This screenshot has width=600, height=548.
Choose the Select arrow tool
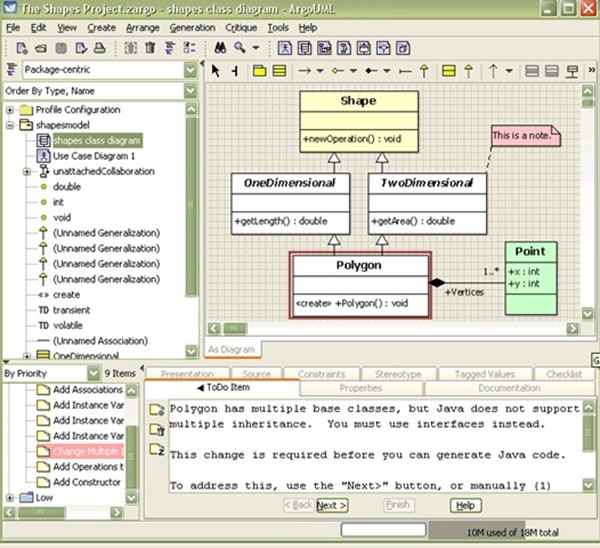(x=215, y=71)
